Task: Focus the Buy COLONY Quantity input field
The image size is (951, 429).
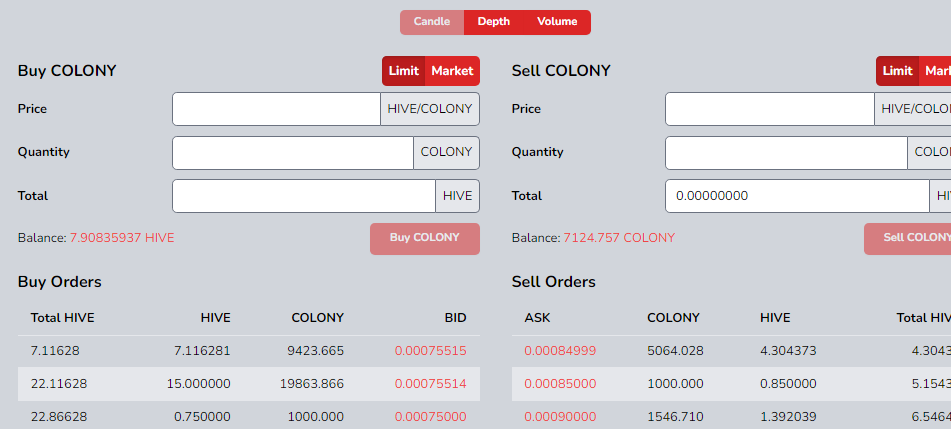Action: pyautogui.click(x=293, y=152)
